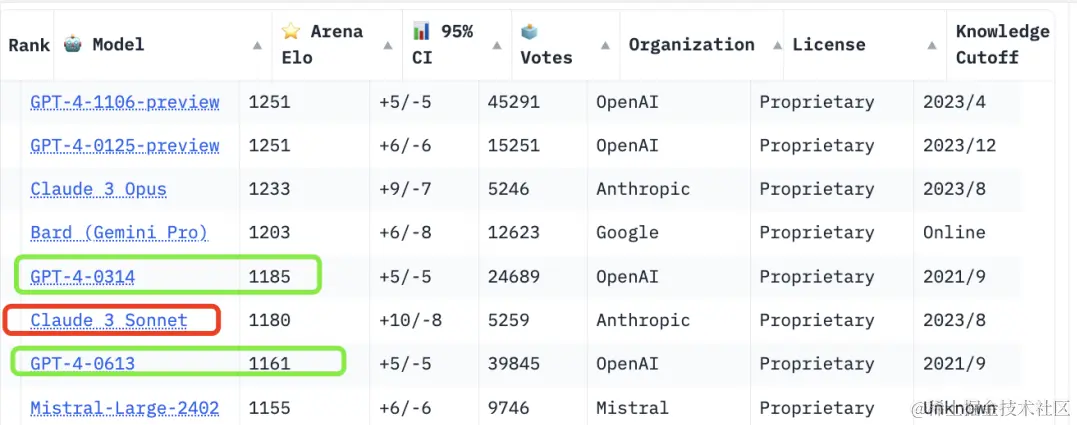Open the GPT-4-0314 model link

pyautogui.click(x=83, y=276)
